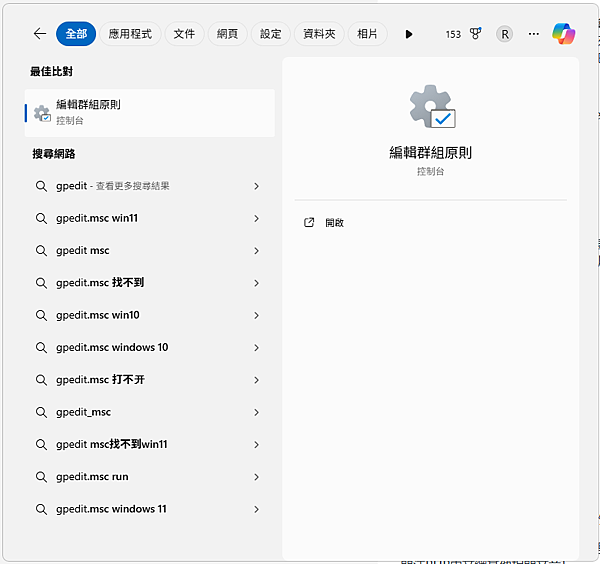Select the 'gpedit.msc run' suggestion

[x=150, y=477]
